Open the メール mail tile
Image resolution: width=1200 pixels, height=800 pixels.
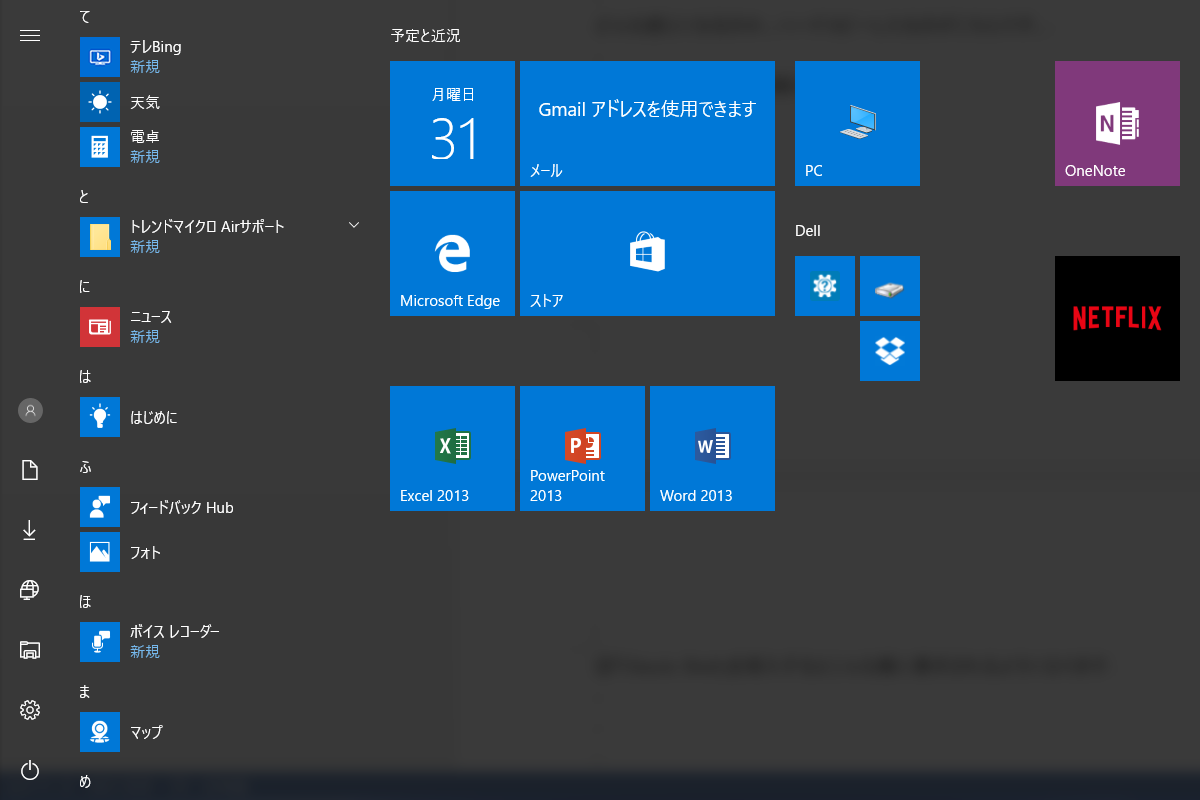coord(647,123)
